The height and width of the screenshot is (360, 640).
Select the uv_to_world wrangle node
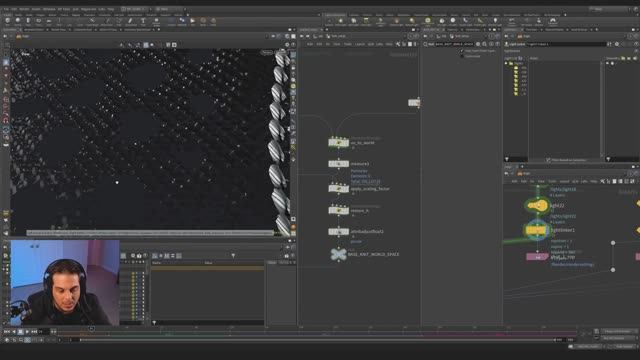pos(338,142)
